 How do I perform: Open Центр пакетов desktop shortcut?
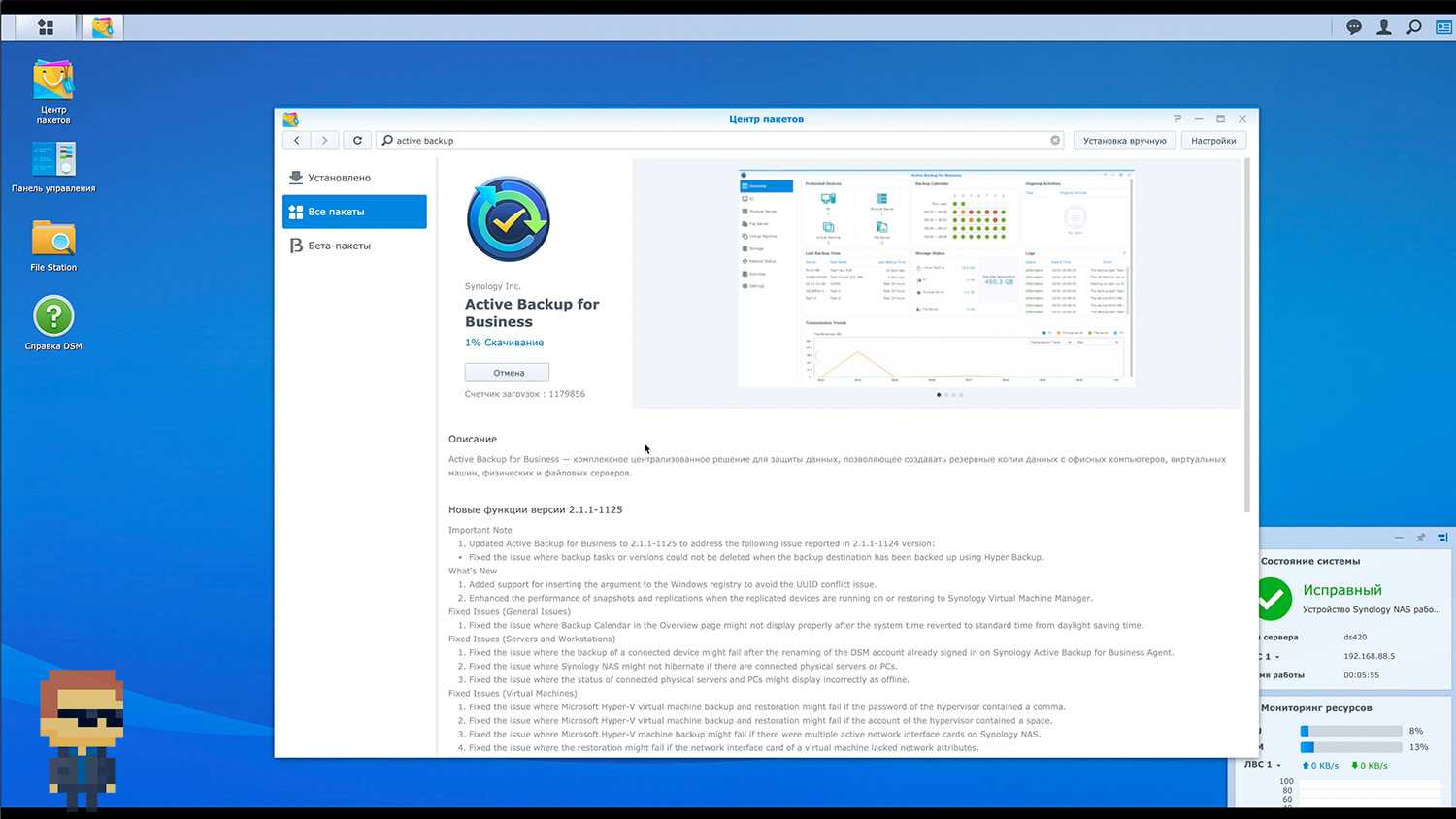pos(53,91)
